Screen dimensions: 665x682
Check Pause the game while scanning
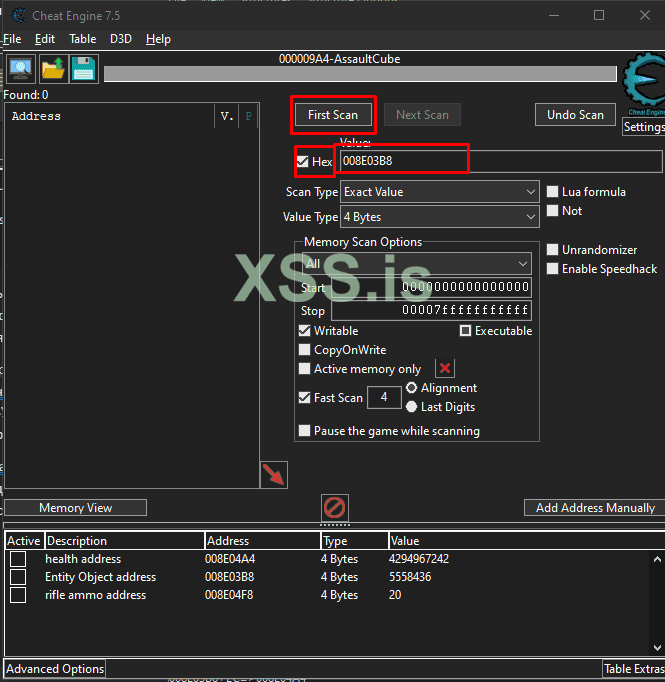point(304,431)
